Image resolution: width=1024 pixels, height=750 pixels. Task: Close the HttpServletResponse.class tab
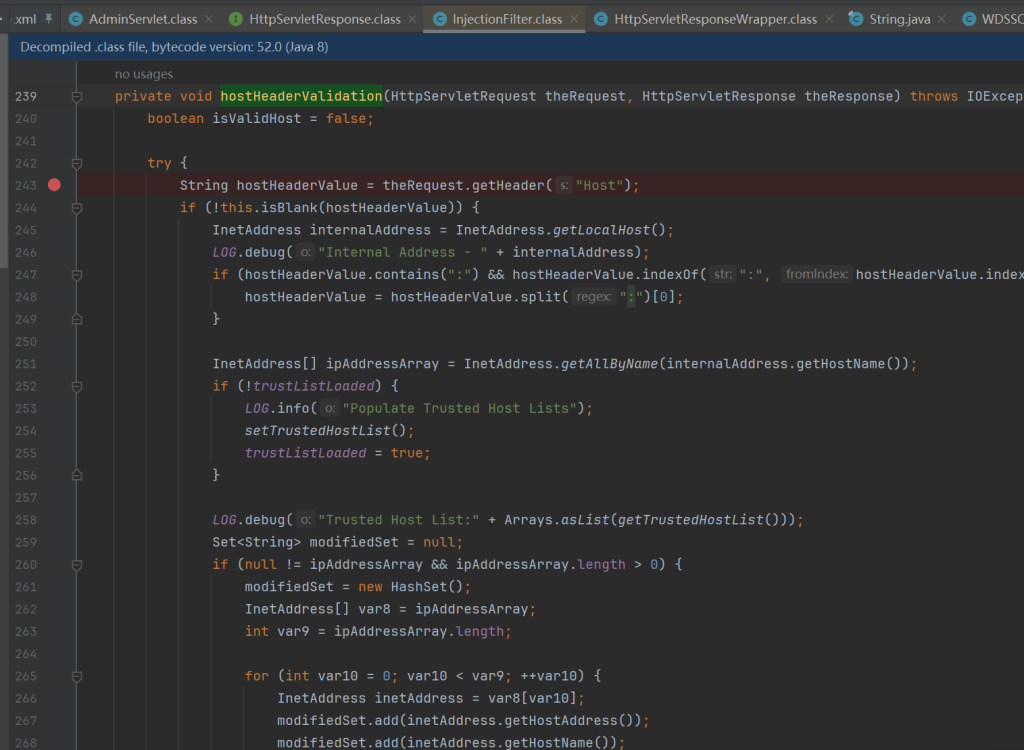pyautogui.click(x=412, y=20)
